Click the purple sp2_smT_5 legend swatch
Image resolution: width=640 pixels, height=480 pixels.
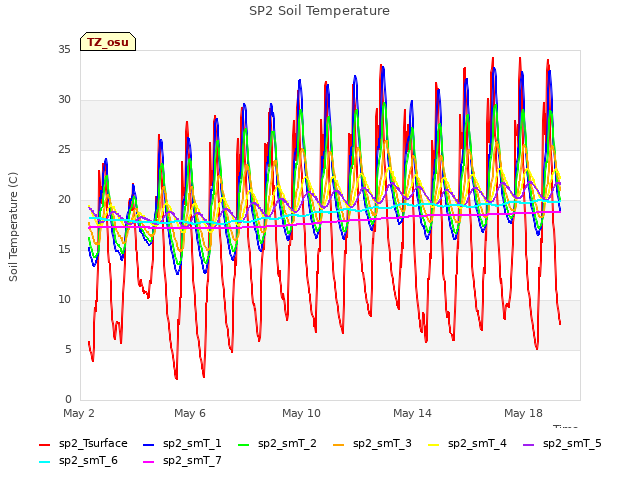coord(529,445)
